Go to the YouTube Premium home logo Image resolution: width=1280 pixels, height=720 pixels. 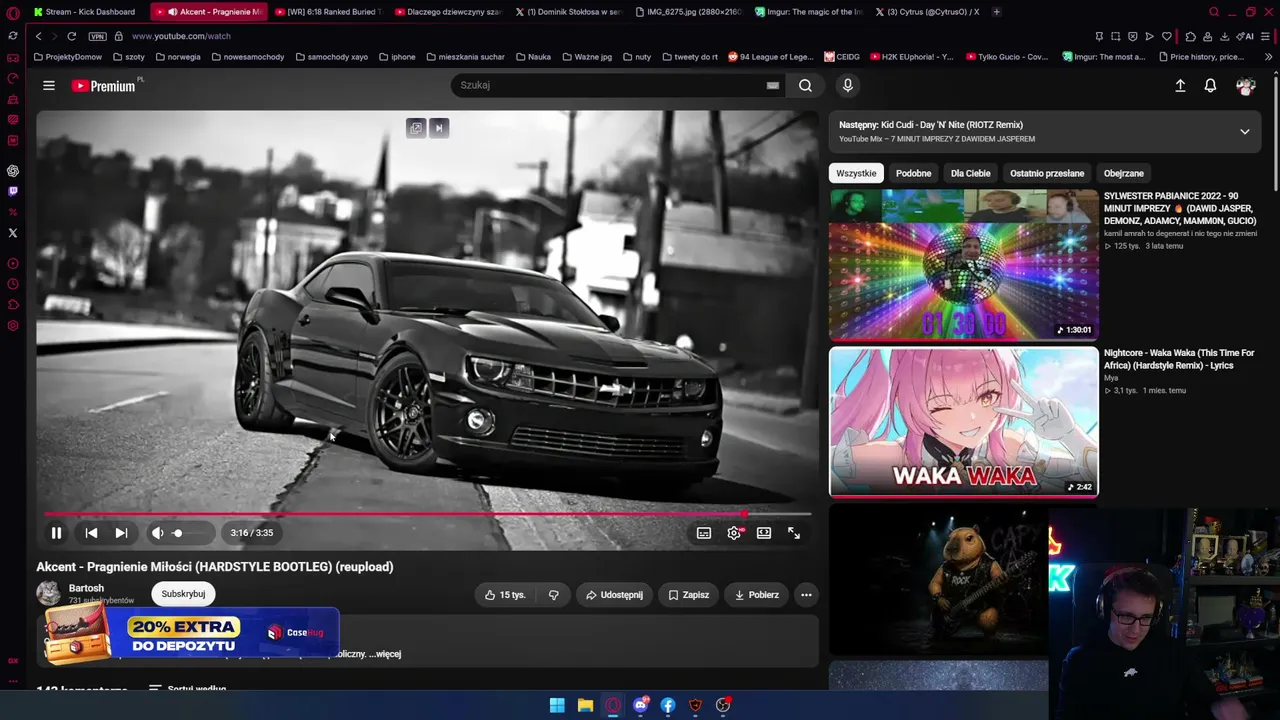104,86
